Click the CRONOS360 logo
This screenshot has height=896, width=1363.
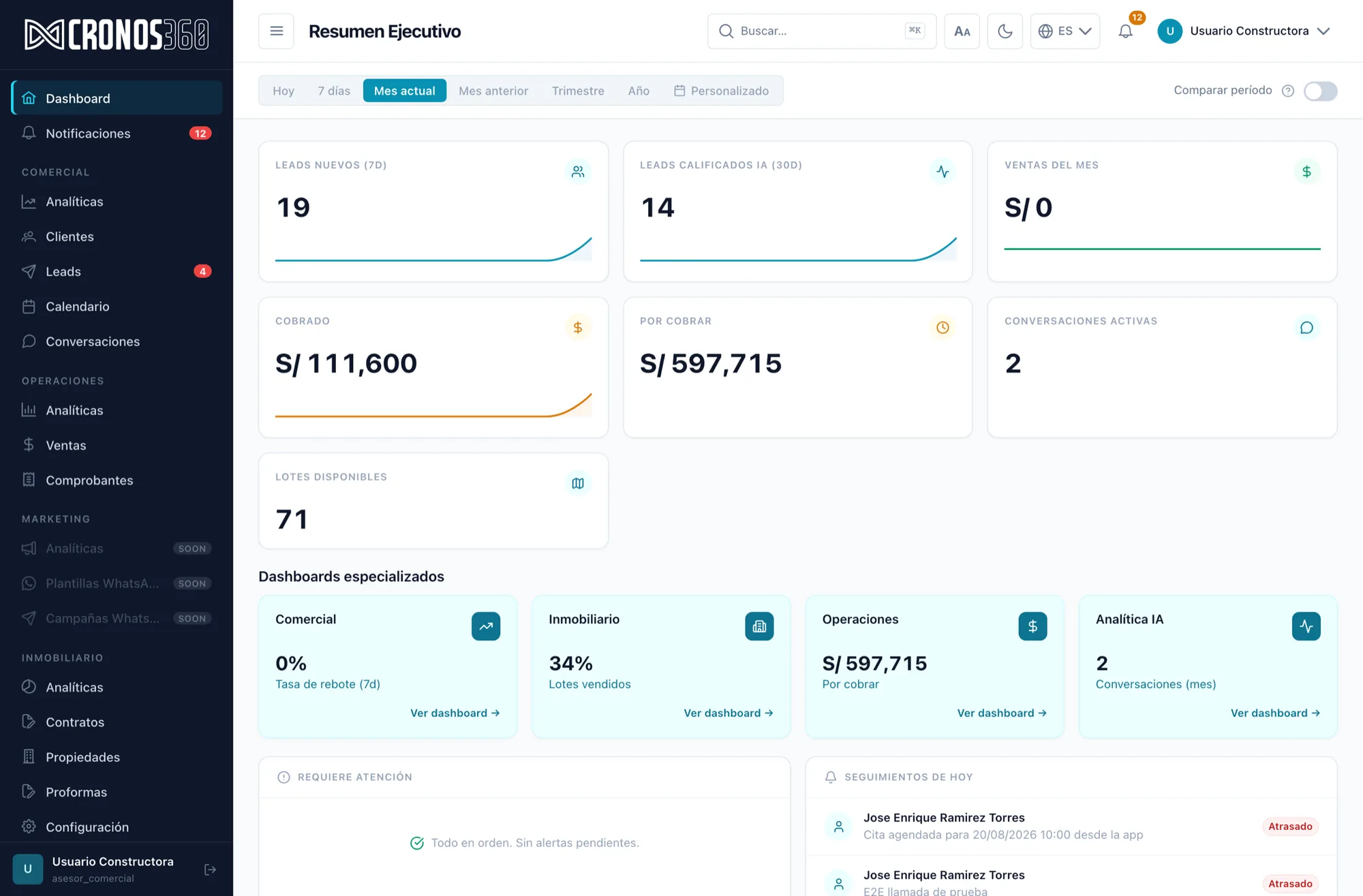click(117, 34)
